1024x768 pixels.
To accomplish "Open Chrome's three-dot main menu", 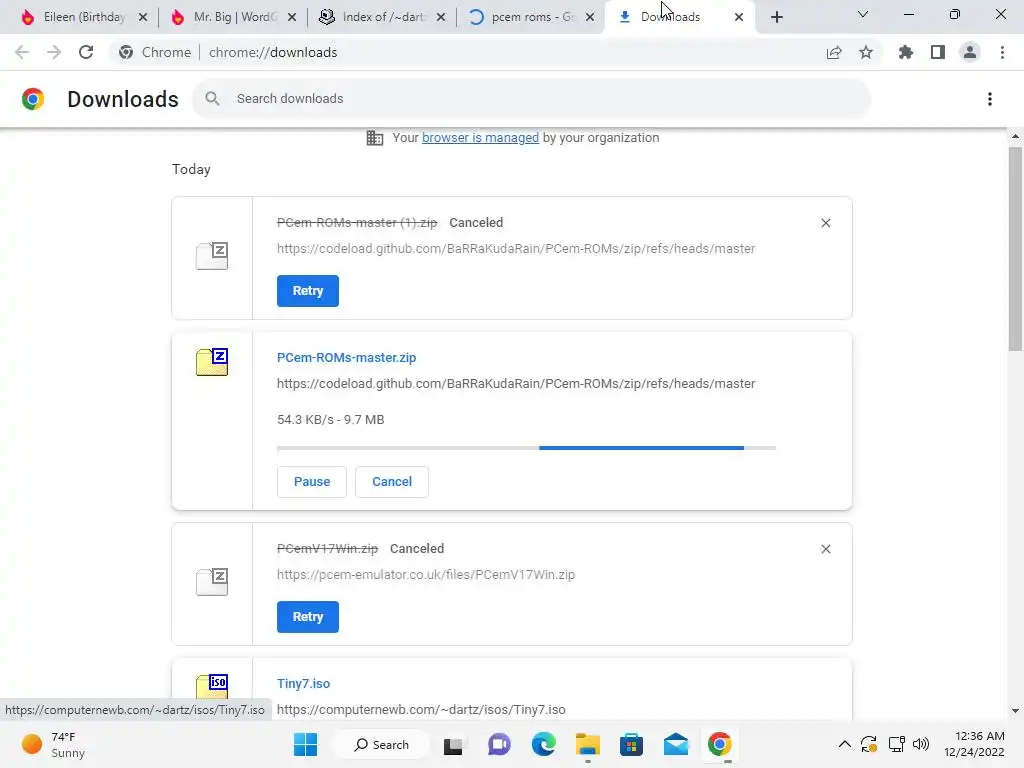I will 1002,52.
